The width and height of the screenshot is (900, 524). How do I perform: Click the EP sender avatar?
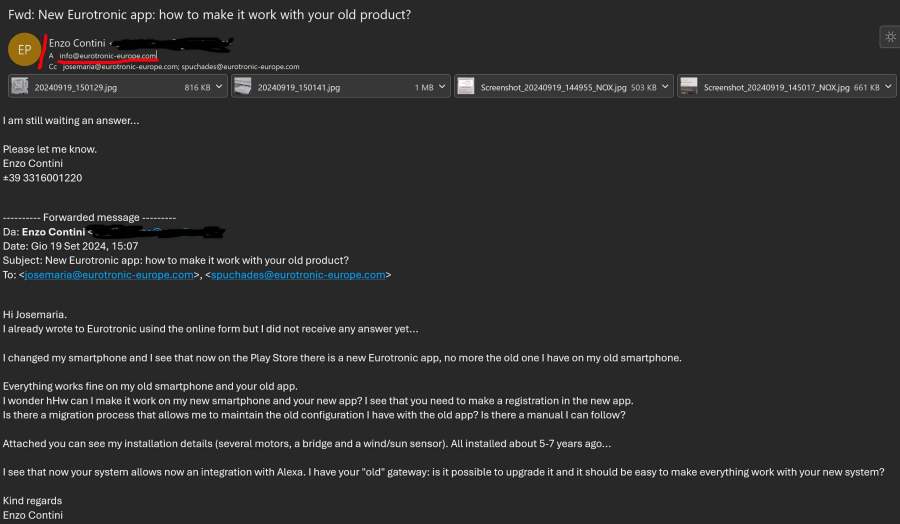24,49
